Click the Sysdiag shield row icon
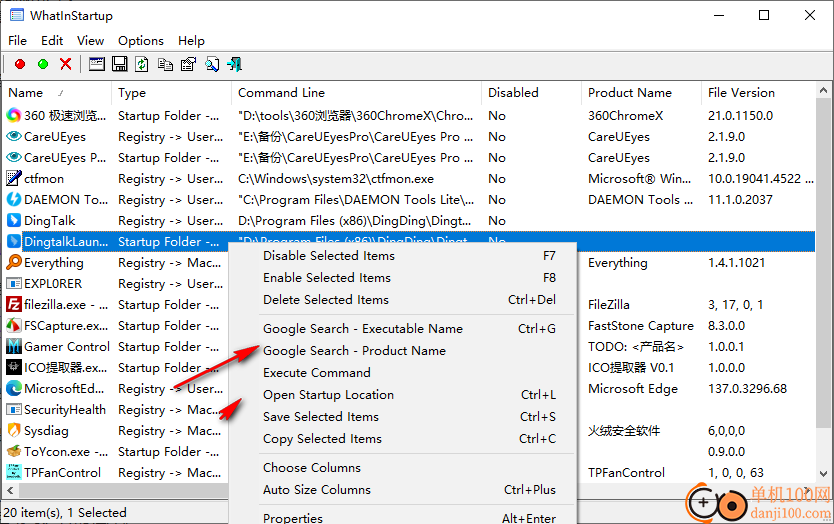This screenshot has width=834, height=524. [x=14, y=430]
